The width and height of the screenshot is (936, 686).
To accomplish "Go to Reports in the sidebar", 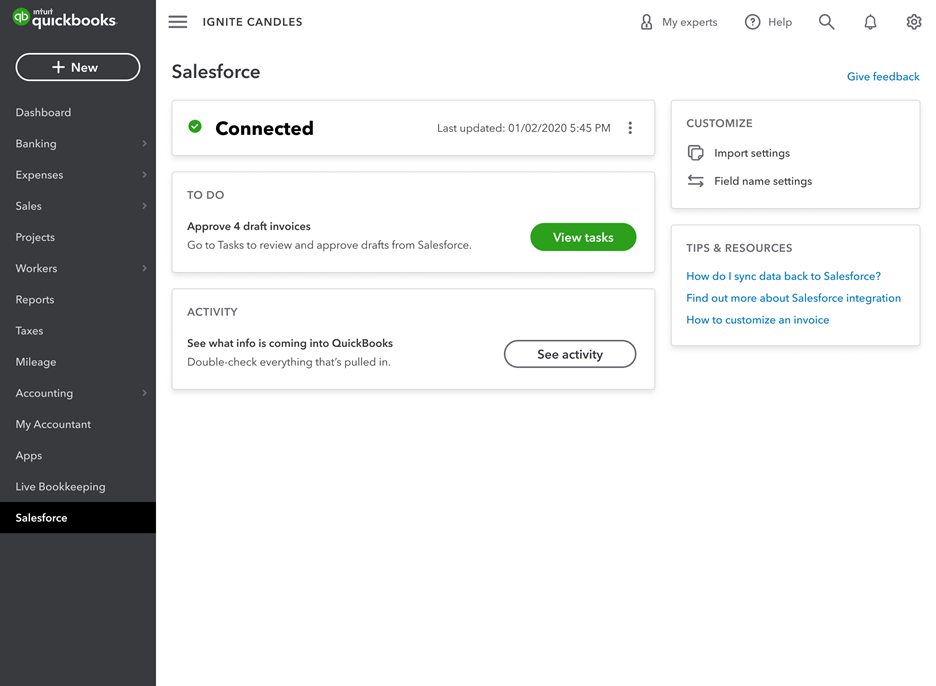I will 35,300.
